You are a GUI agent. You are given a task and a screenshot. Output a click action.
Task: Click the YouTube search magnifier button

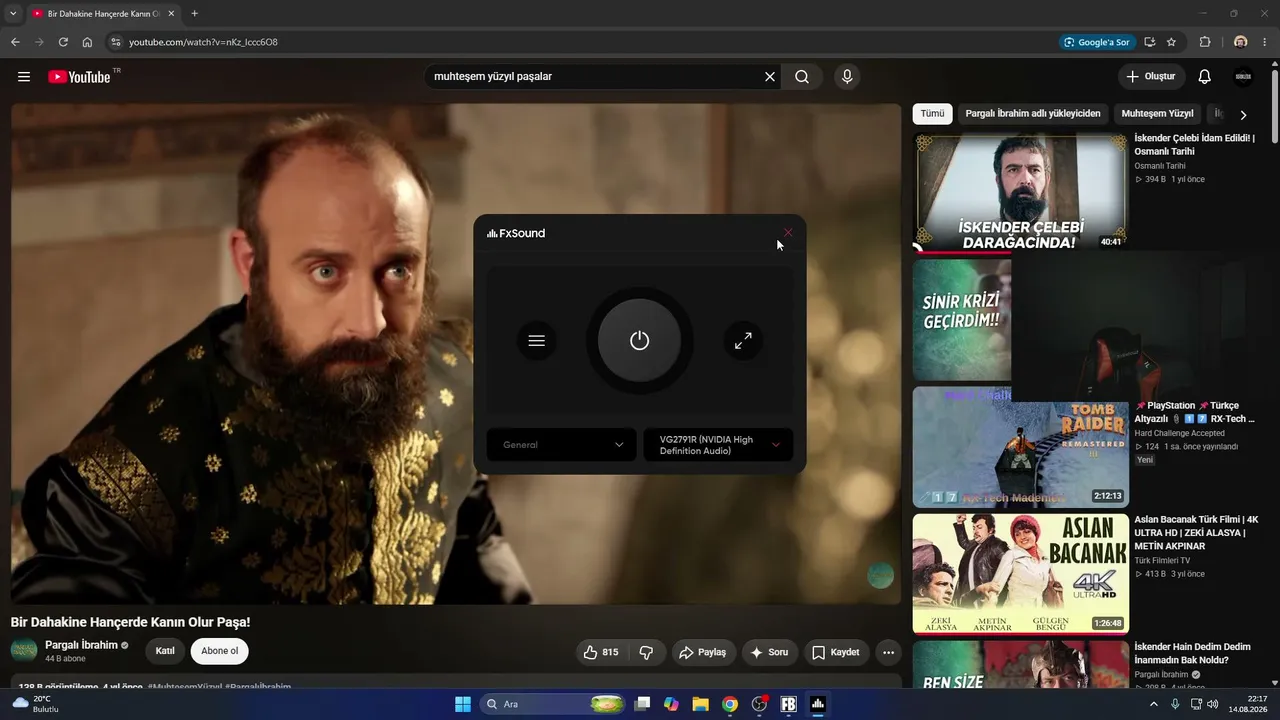click(802, 77)
